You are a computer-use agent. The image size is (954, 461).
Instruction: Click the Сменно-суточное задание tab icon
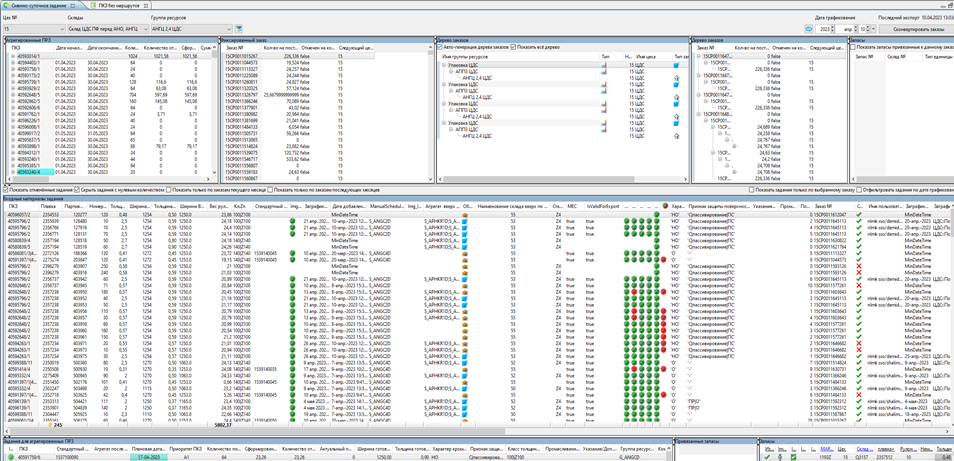pos(5,5)
